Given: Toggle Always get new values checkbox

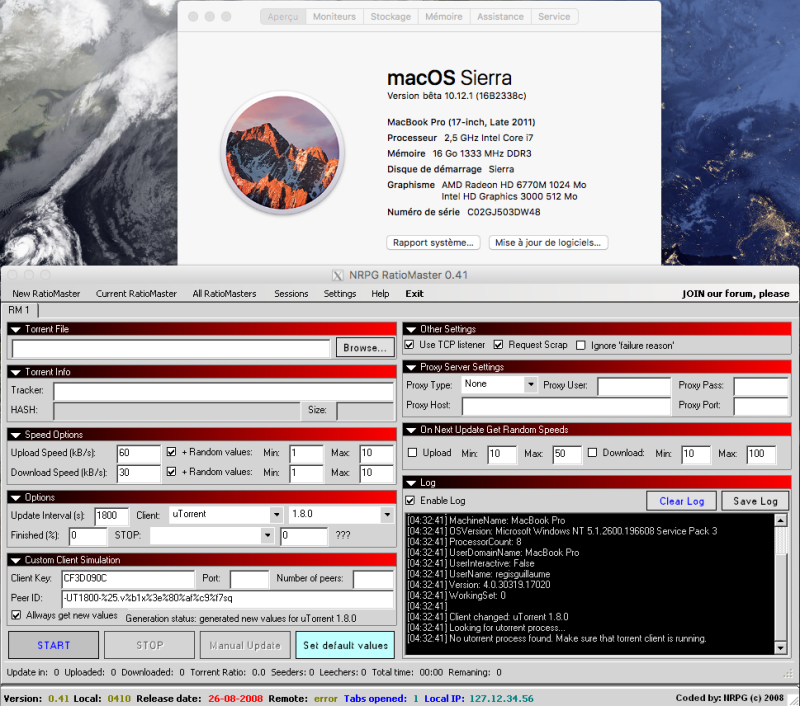Looking at the screenshot, I should [x=16, y=615].
